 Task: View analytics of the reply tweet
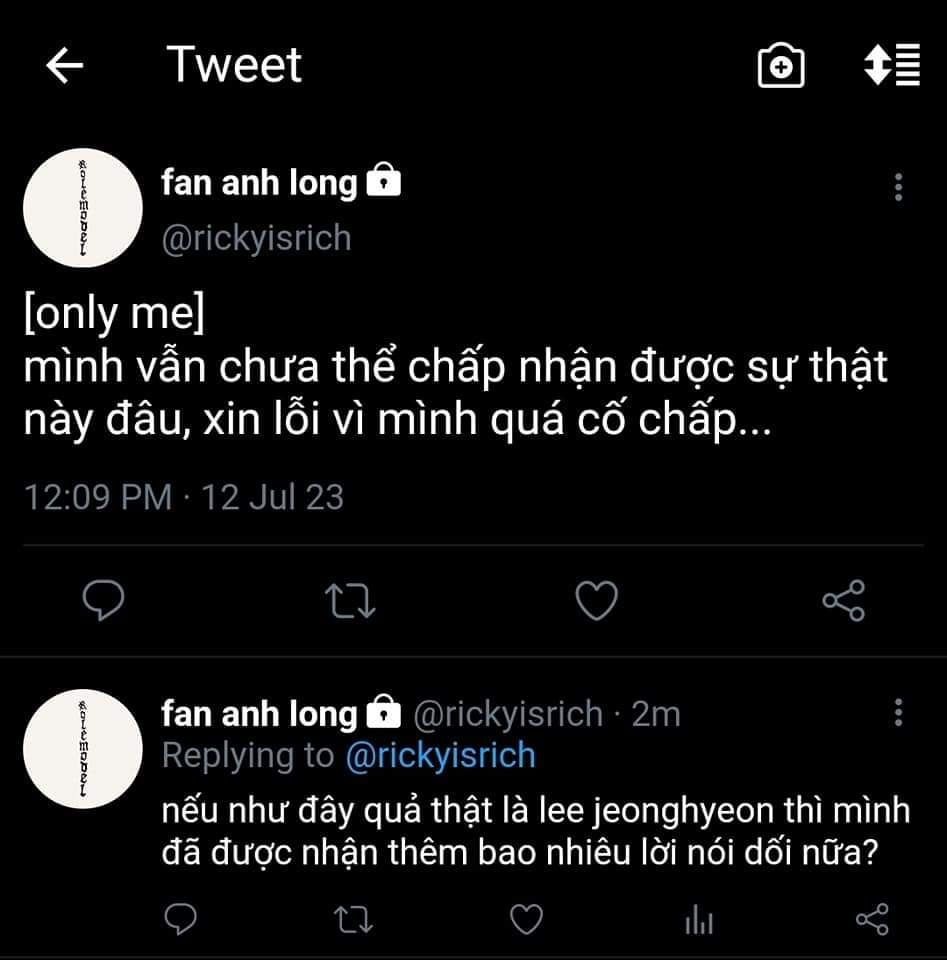pyautogui.click(x=699, y=918)
